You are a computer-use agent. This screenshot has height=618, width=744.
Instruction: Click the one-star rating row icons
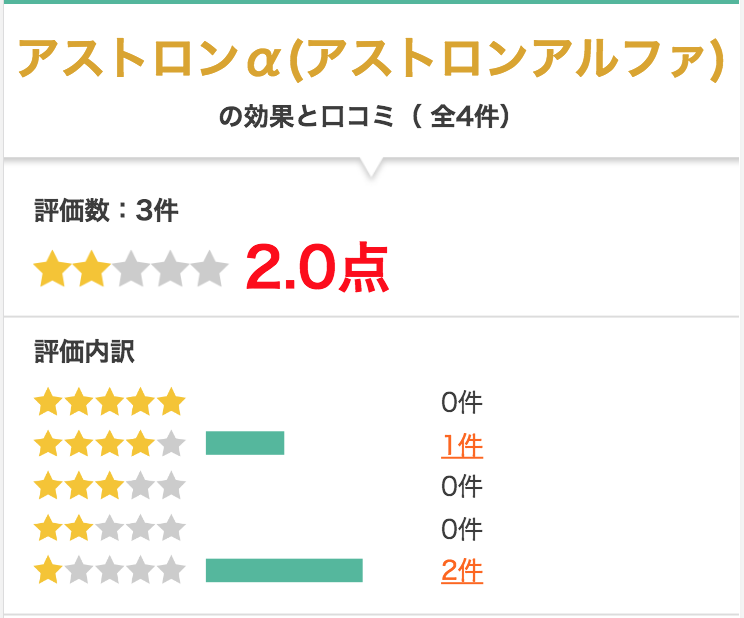coord(110,570)
